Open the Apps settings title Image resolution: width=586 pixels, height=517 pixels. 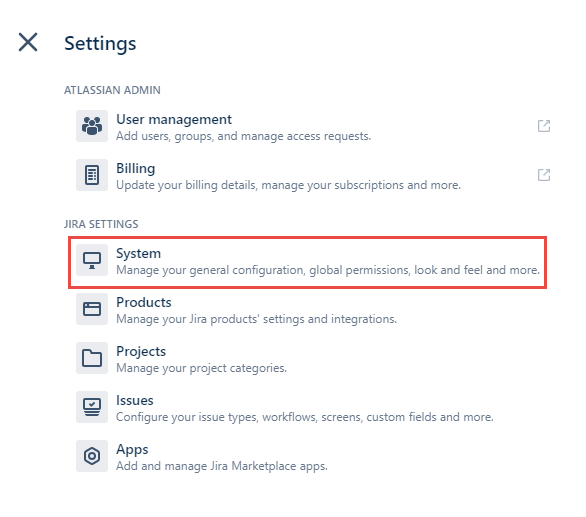132,450
